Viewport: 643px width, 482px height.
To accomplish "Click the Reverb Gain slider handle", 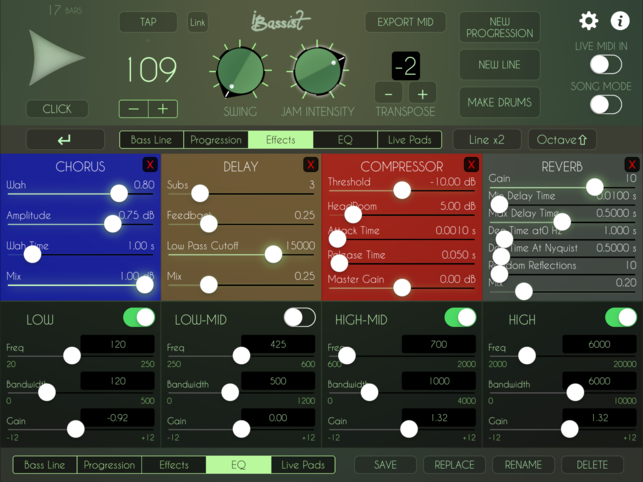I will (x=594, y=187).
